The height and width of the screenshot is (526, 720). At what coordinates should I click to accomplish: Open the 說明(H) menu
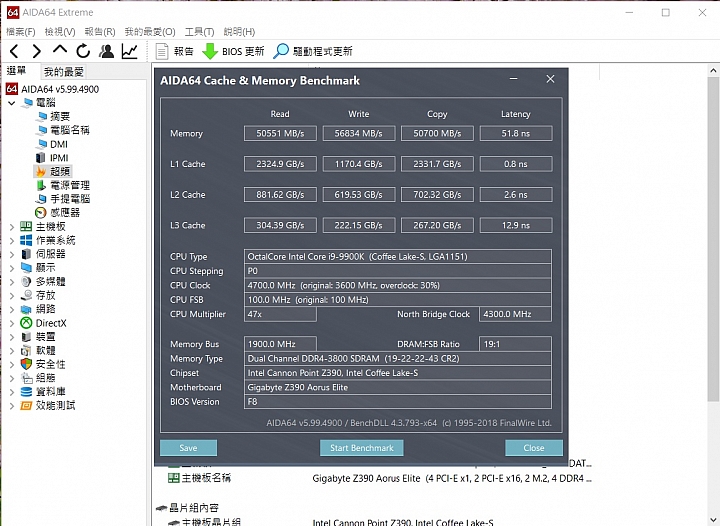[x=239, y=32]
